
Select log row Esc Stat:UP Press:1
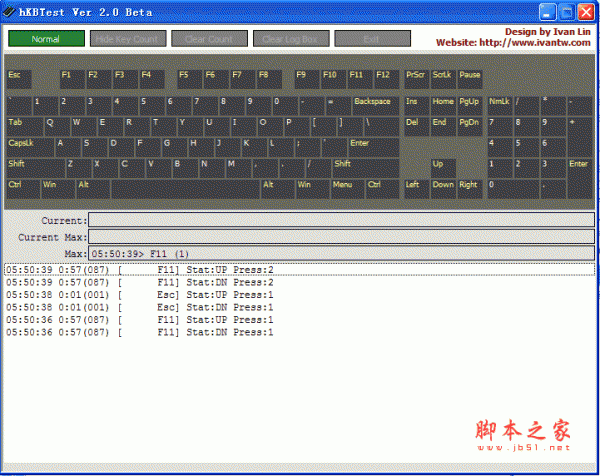coord(300,295)
